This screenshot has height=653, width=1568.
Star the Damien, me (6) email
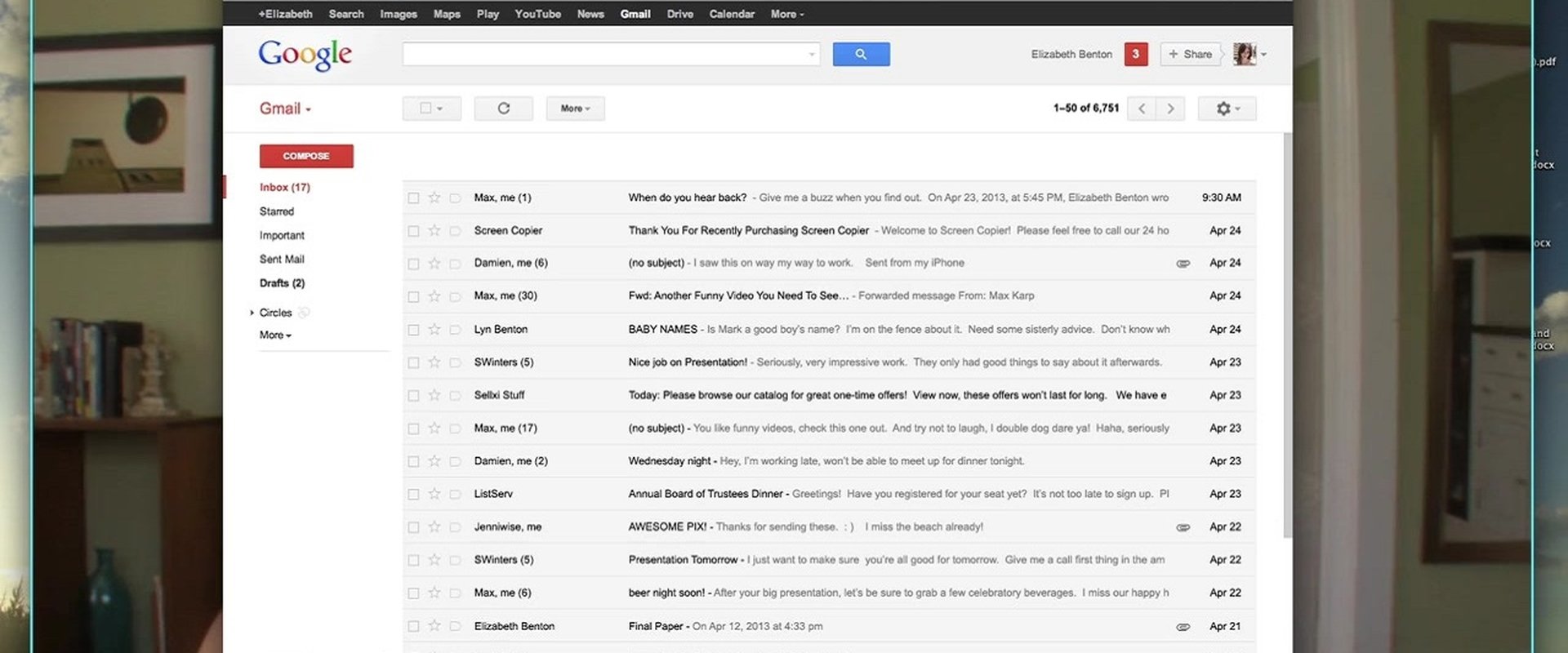(x=434, y=263)
